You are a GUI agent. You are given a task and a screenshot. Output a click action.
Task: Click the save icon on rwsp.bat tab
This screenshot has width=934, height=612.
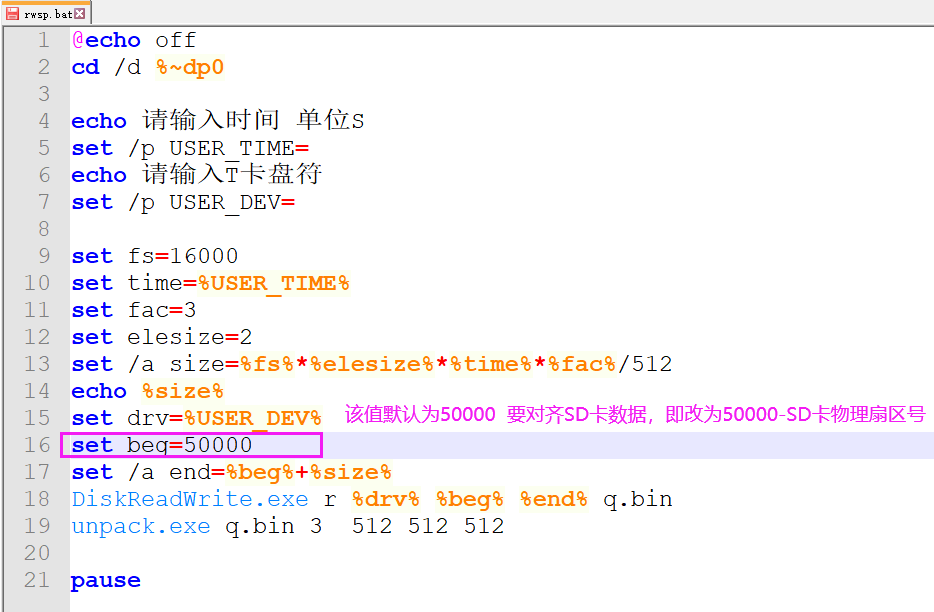point(13,13)
